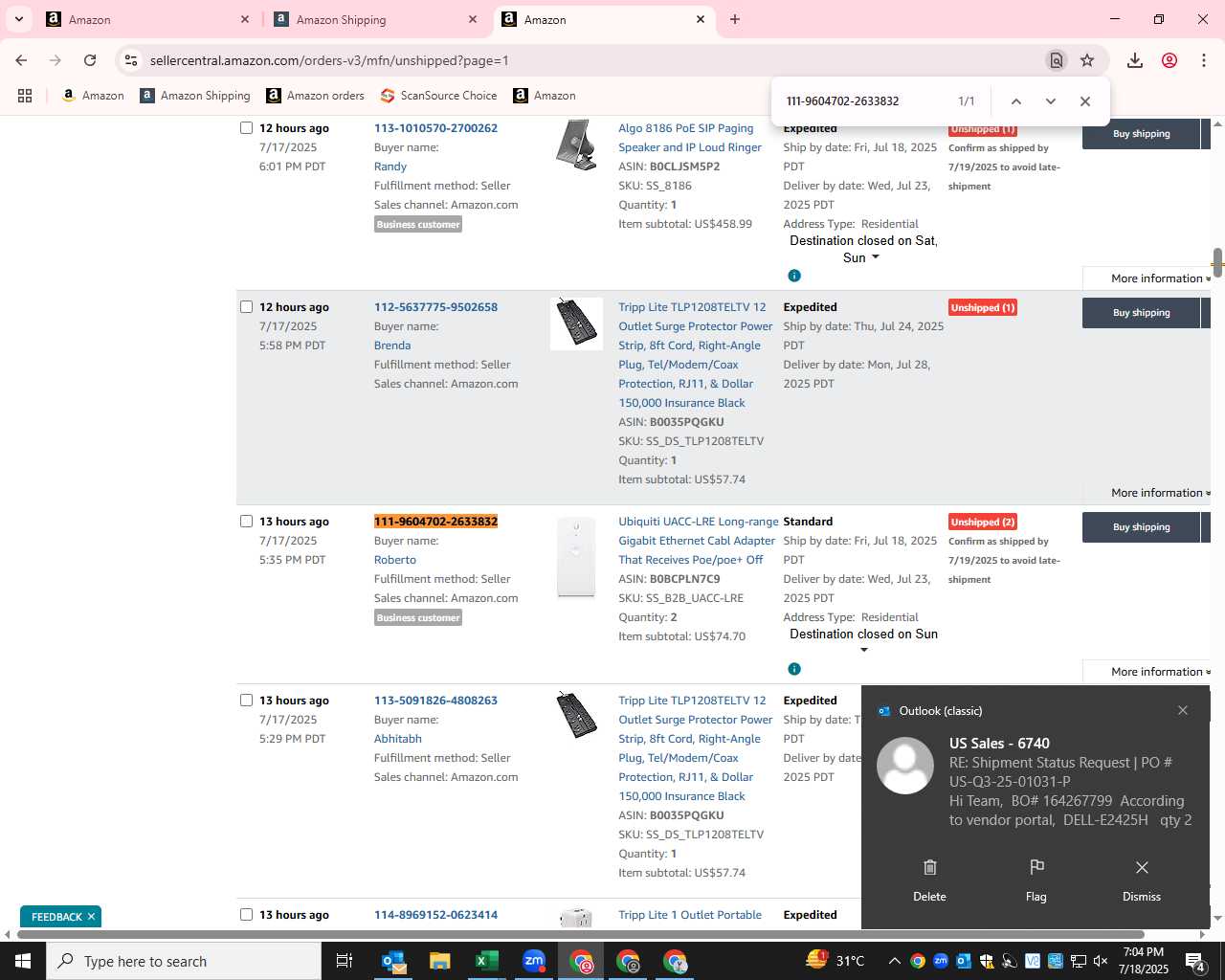Screen dimensions: 1225x980
Task: Open the Amazon orders bookmark
Action: pyautogui.click(x=315, y=96)
